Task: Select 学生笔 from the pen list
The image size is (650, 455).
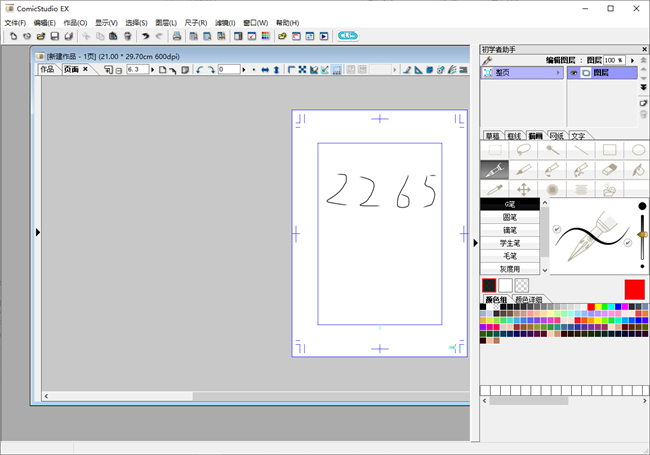Action: coord(510,243)
